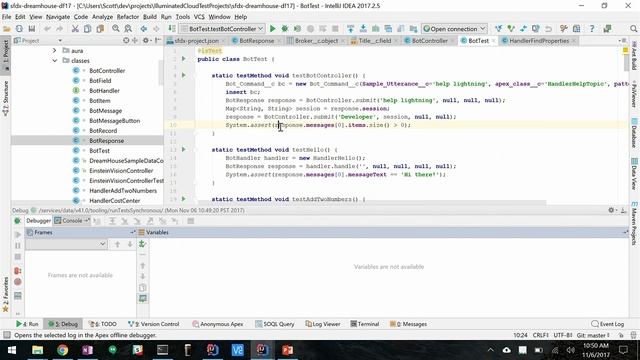Open the VCS menu
The width and height of the screenshot is (640, 360).
pos(199,17)
